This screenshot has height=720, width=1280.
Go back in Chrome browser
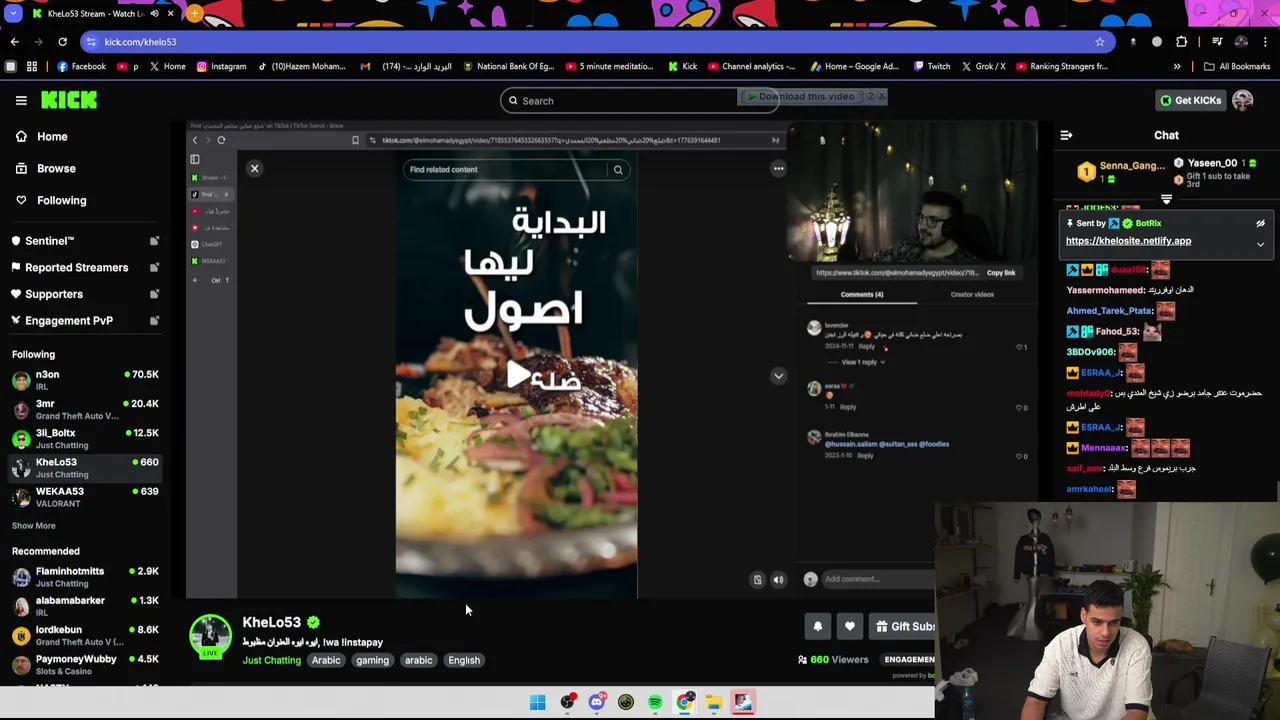tap(14, 42)
